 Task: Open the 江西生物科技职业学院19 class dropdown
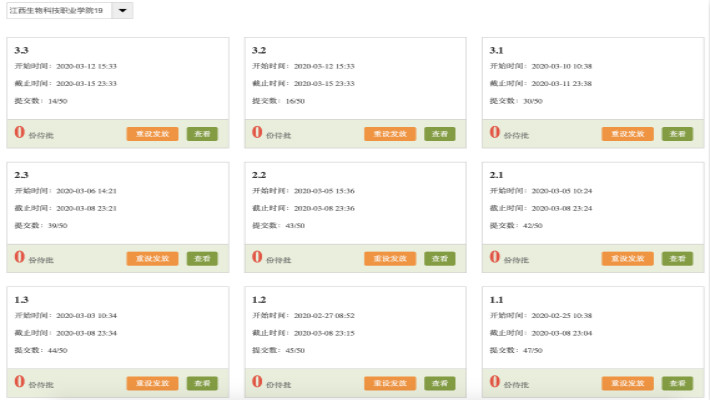tap(121, 10)
